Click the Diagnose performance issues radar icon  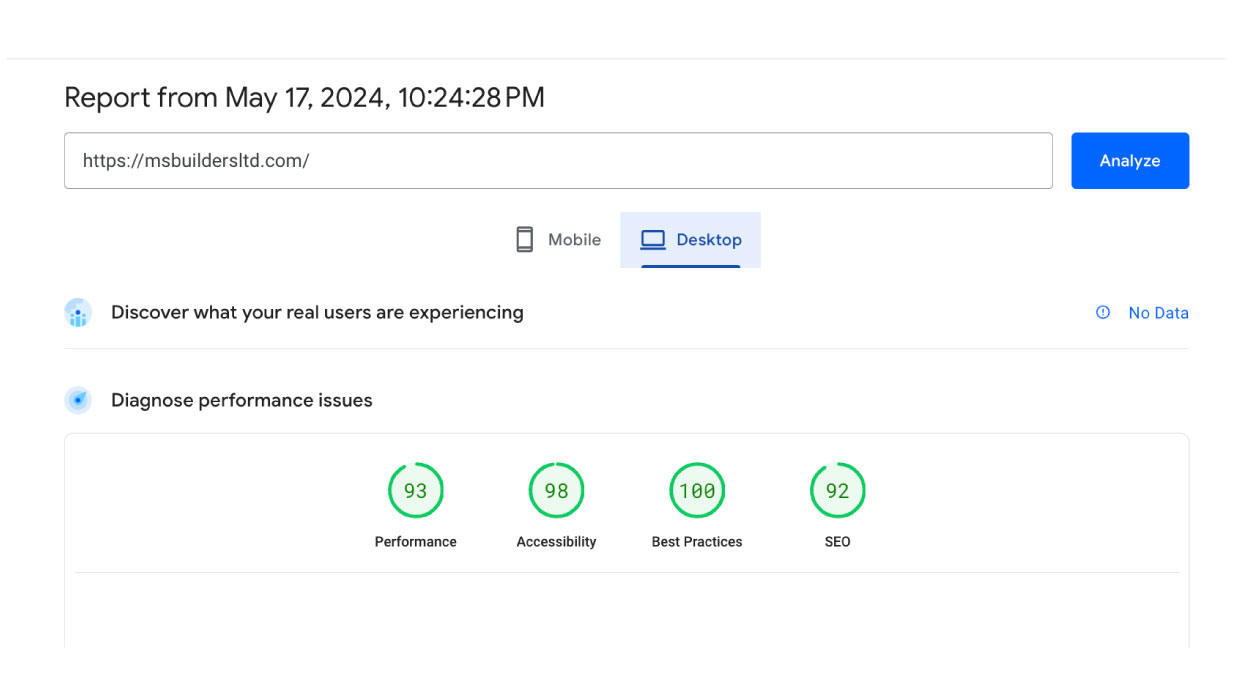pyautogui.click(x=78, y=401)
